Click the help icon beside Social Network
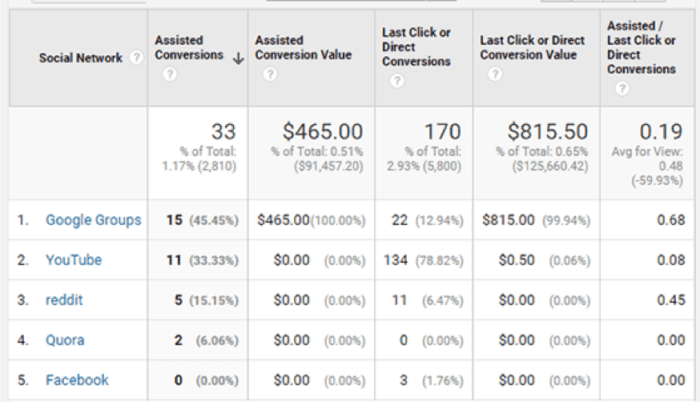 [x=136, y=58]
